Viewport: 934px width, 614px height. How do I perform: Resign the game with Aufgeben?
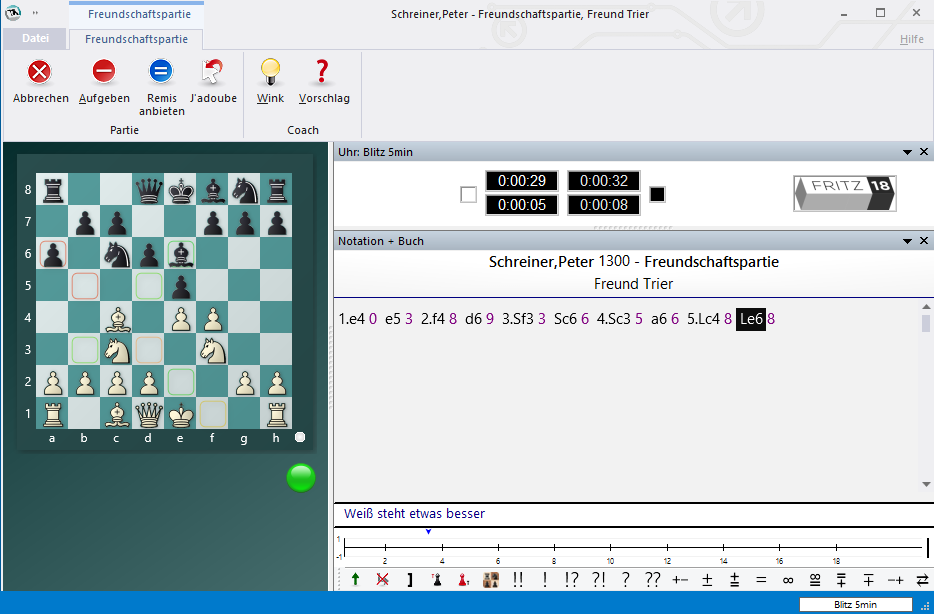pos(104,72)
